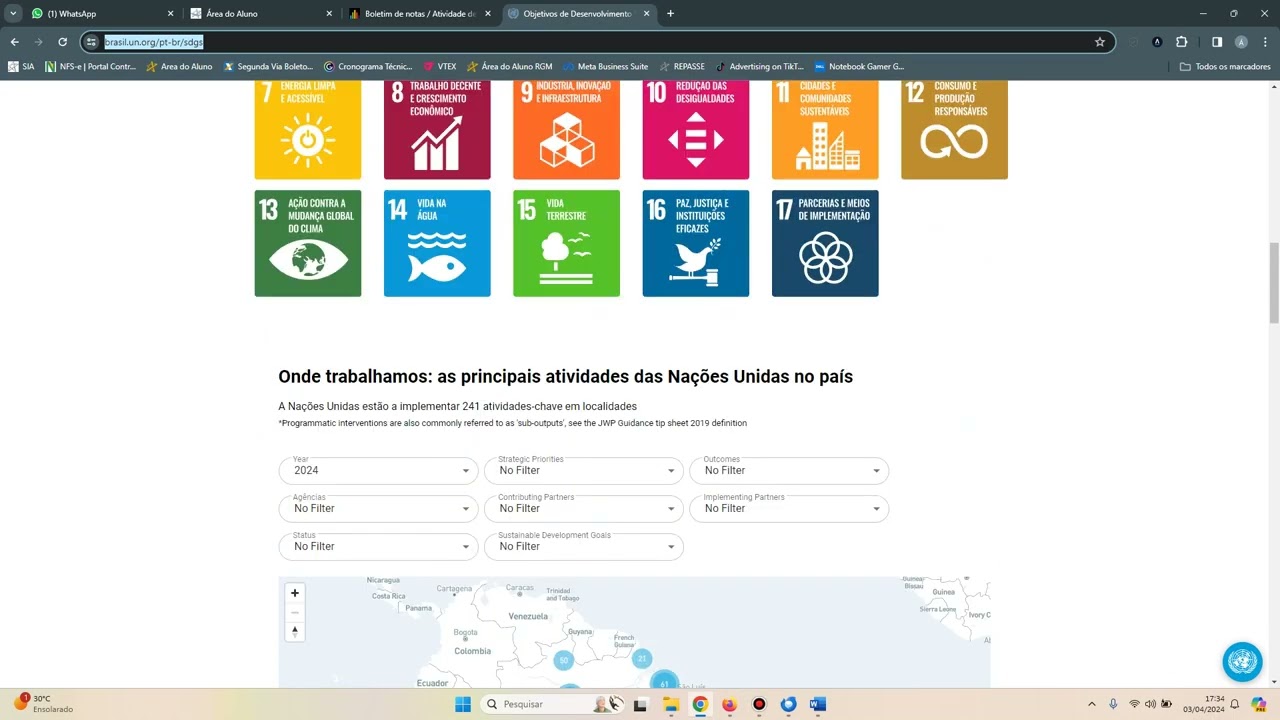The width and height of the screenshot is (1280, 720).
Task: Click the map cluster marker labeled 21
Action: click(642, 658)
